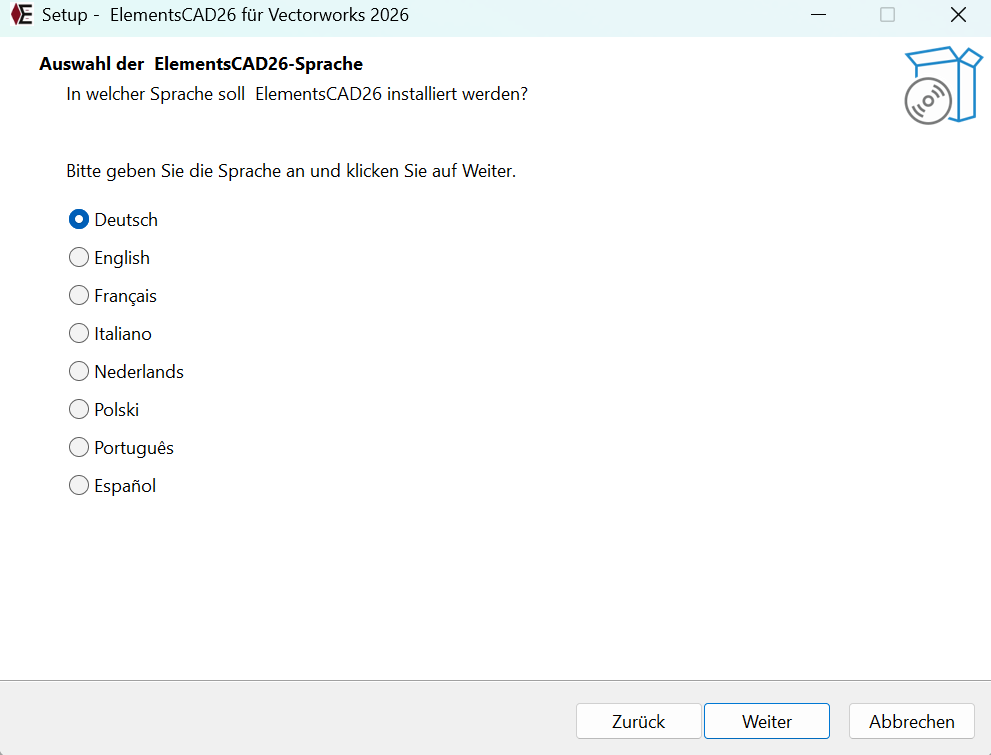Click the installer box and disc icon

(943, 86)
